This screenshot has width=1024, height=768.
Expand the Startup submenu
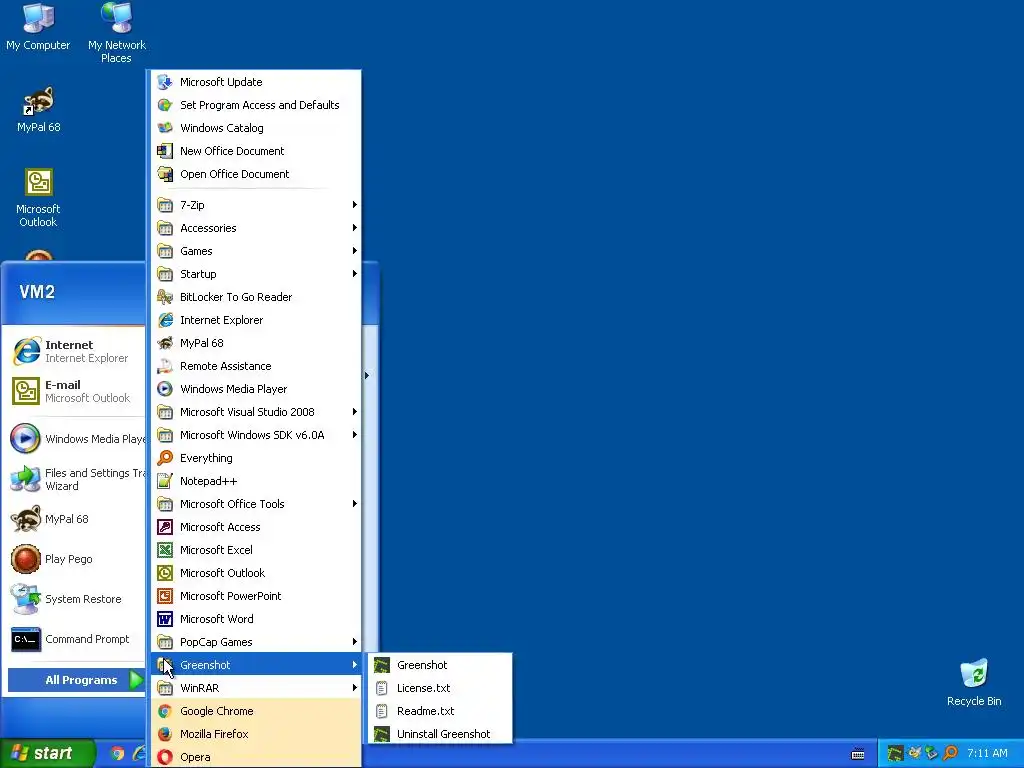pyautogui.click(x=256, y=274)
